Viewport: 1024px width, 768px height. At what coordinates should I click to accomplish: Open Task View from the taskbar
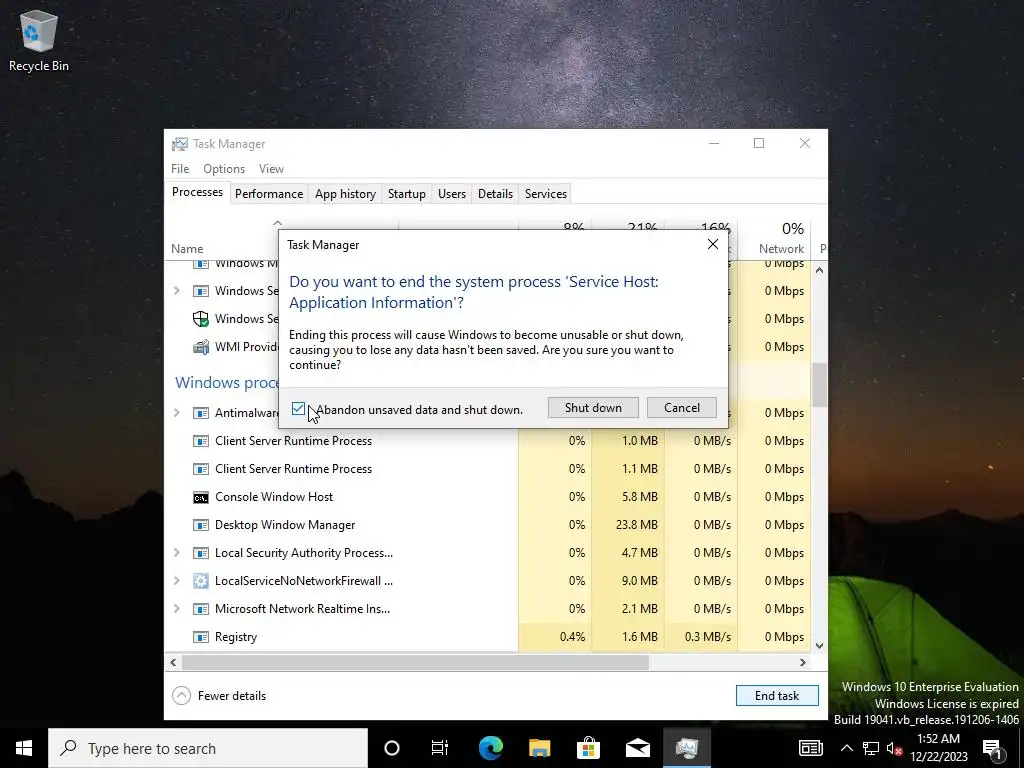pyautogui.click(x=440, y=748)
